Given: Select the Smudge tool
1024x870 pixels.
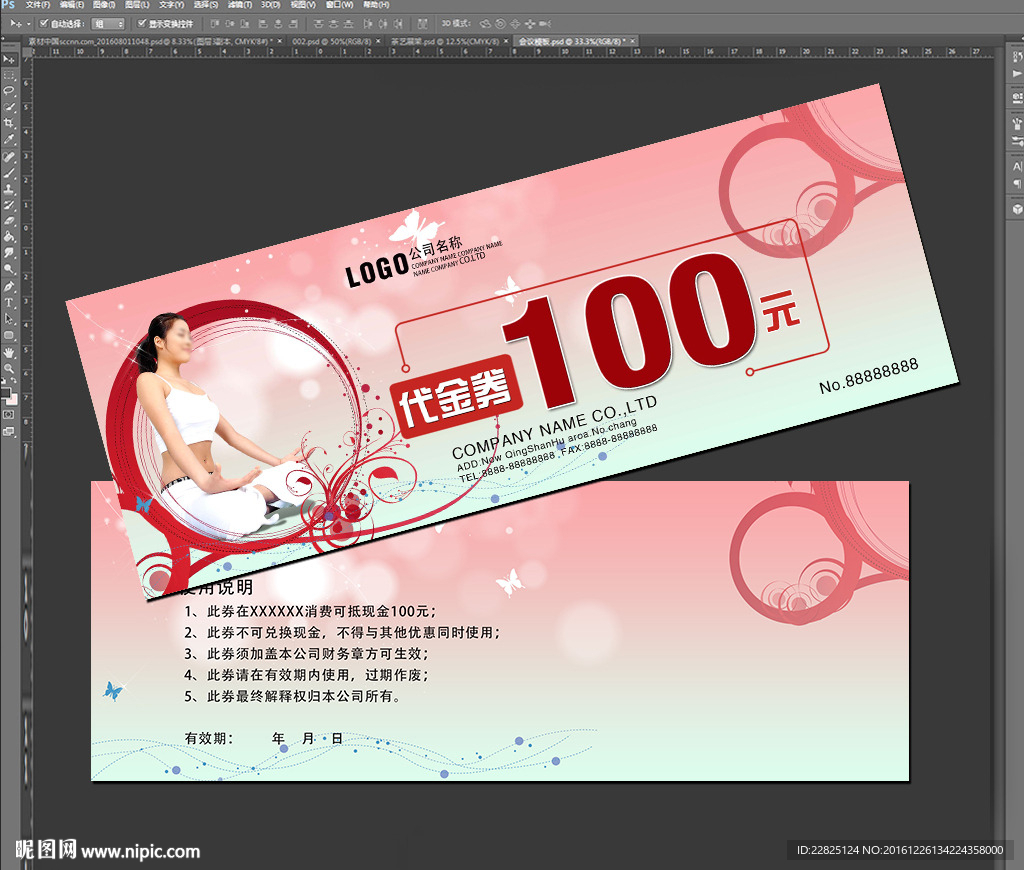Looking at the screenshot, I should (9, 253).
